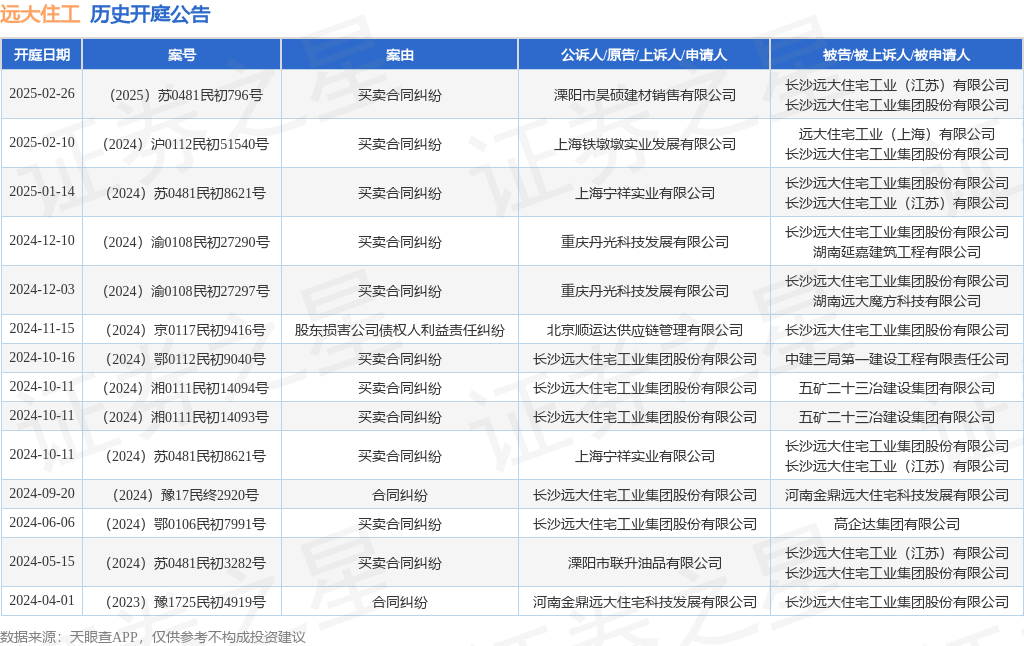The height and width of the screenshot is (646, 1024).
Task: Click the date 2024-12-03
Action: pos(42,289)
